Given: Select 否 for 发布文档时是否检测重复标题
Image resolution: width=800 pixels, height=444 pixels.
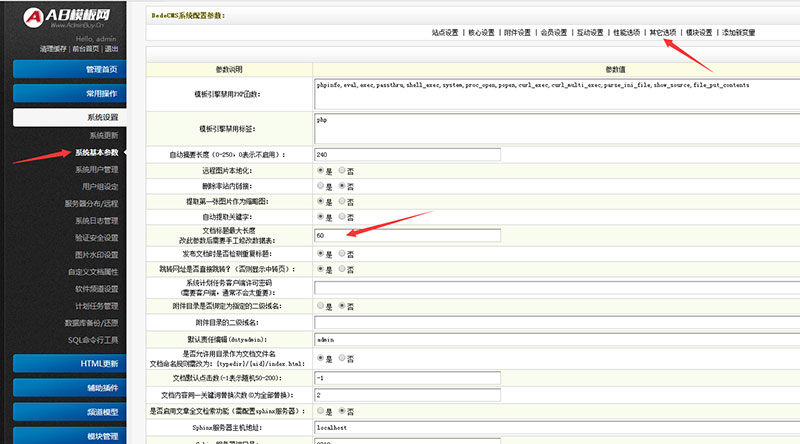Looking at the screenshot, I should tap(342, 253).
